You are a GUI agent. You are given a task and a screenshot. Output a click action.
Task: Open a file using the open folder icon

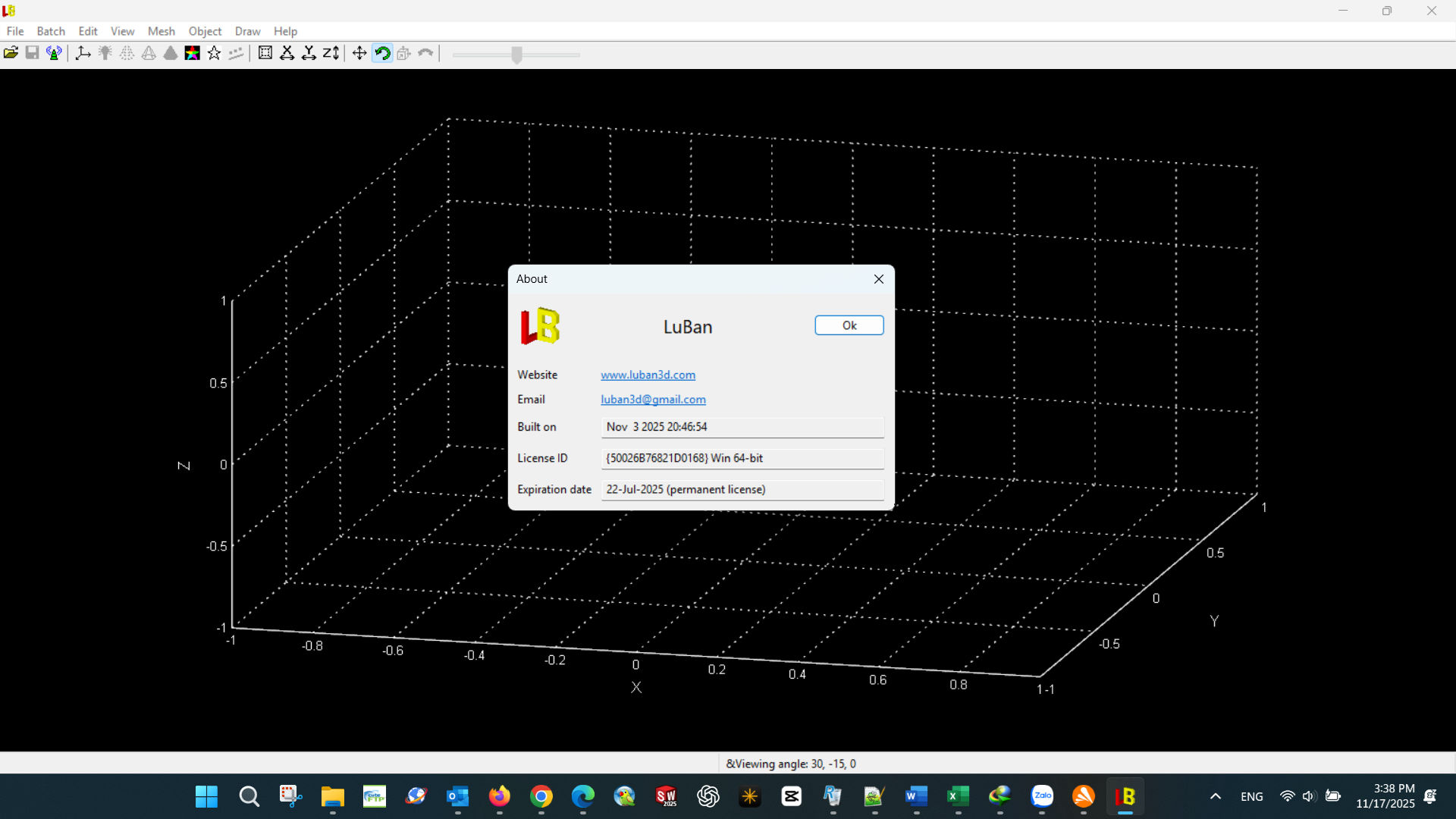click(x=11, y=53)
